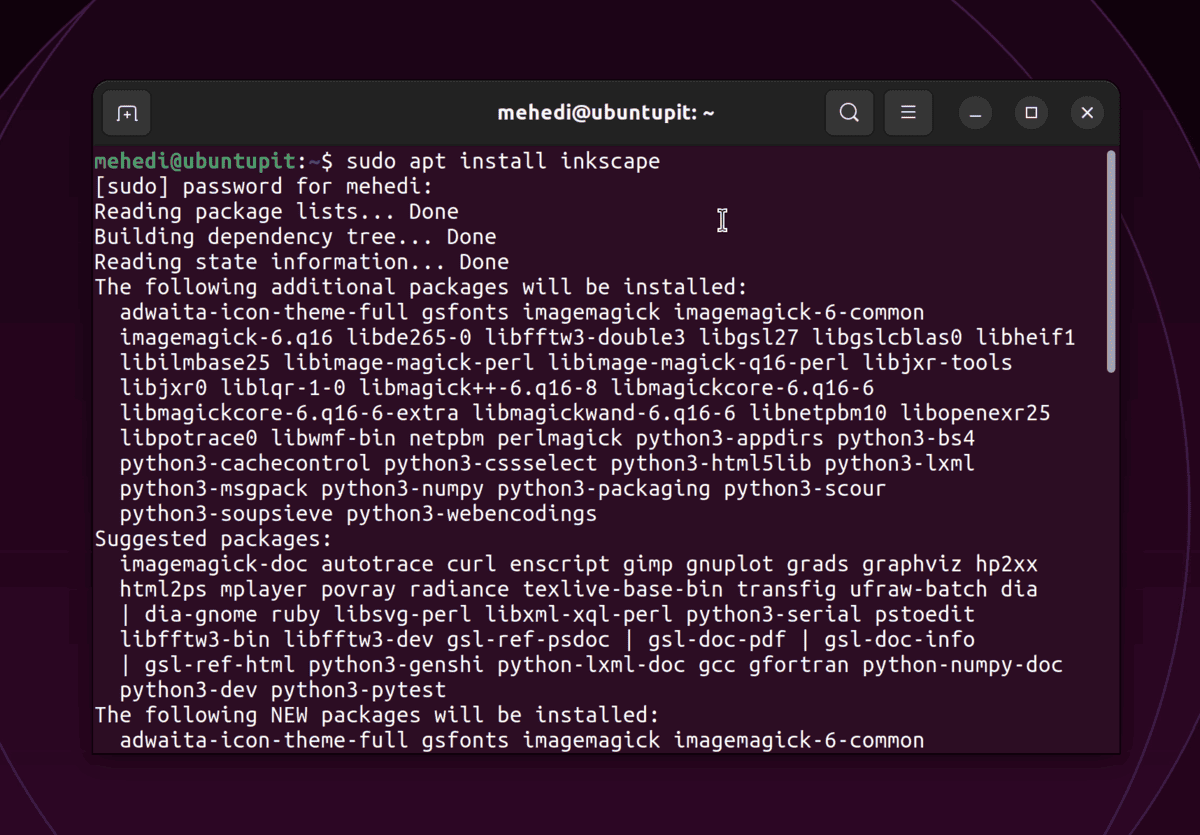Click the suggested package gnuplot
Screen dimensions: 1200x835
pos(730,564)
